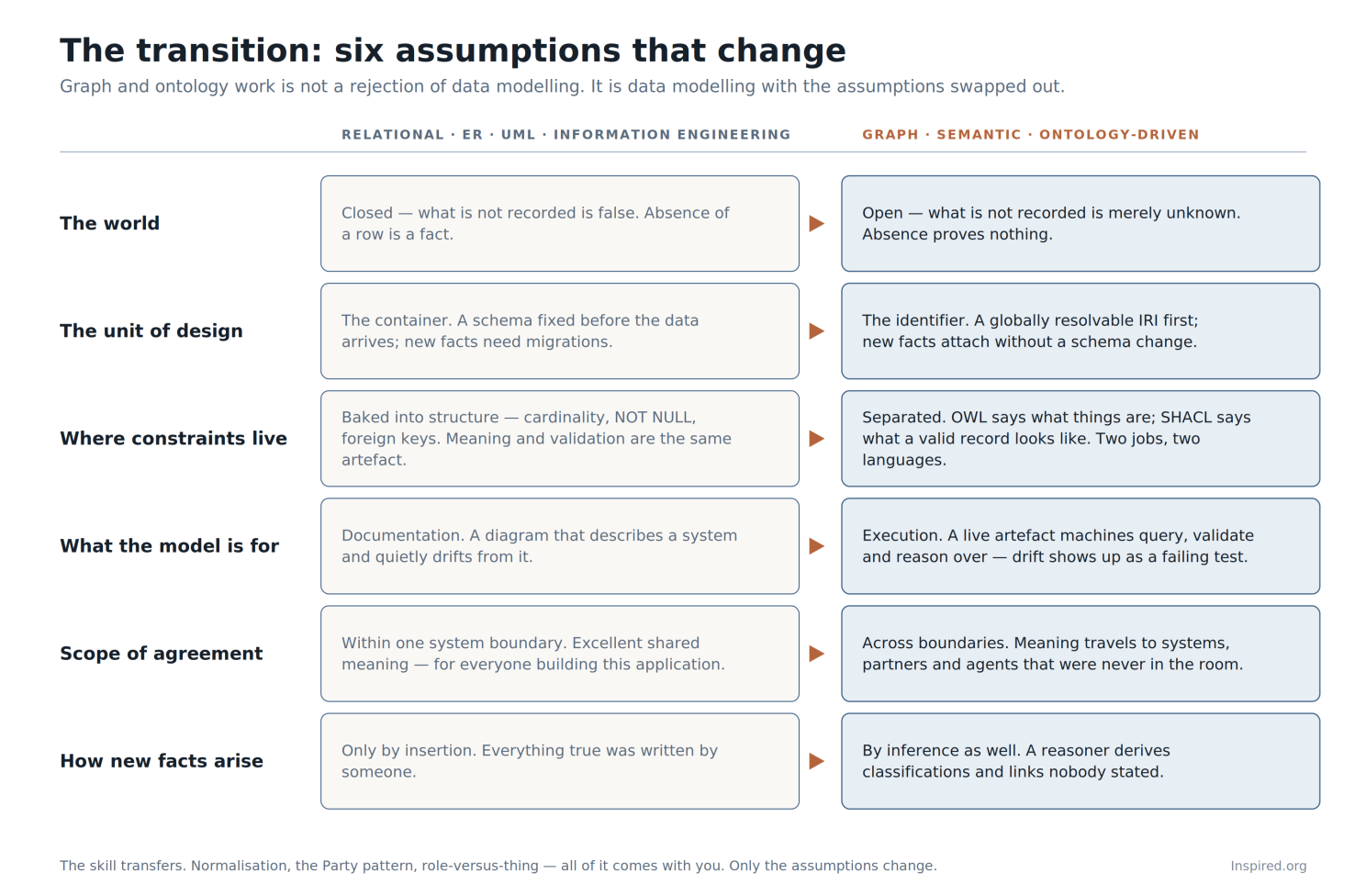
Task: Click the arrow in What the model is for row
Action: 816,546
